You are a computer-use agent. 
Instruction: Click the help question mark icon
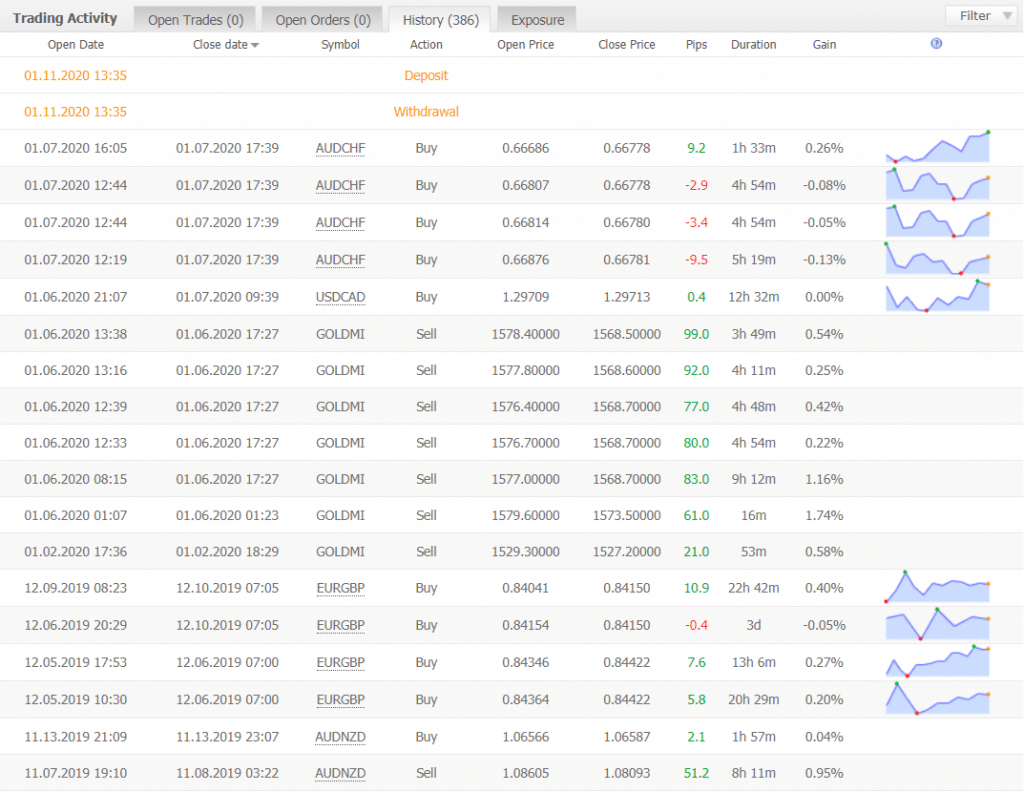pyautogui.click(x=936, y=44)
